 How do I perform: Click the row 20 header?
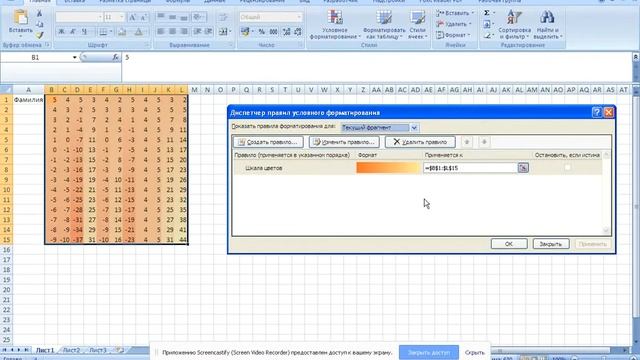pos(6,290)
